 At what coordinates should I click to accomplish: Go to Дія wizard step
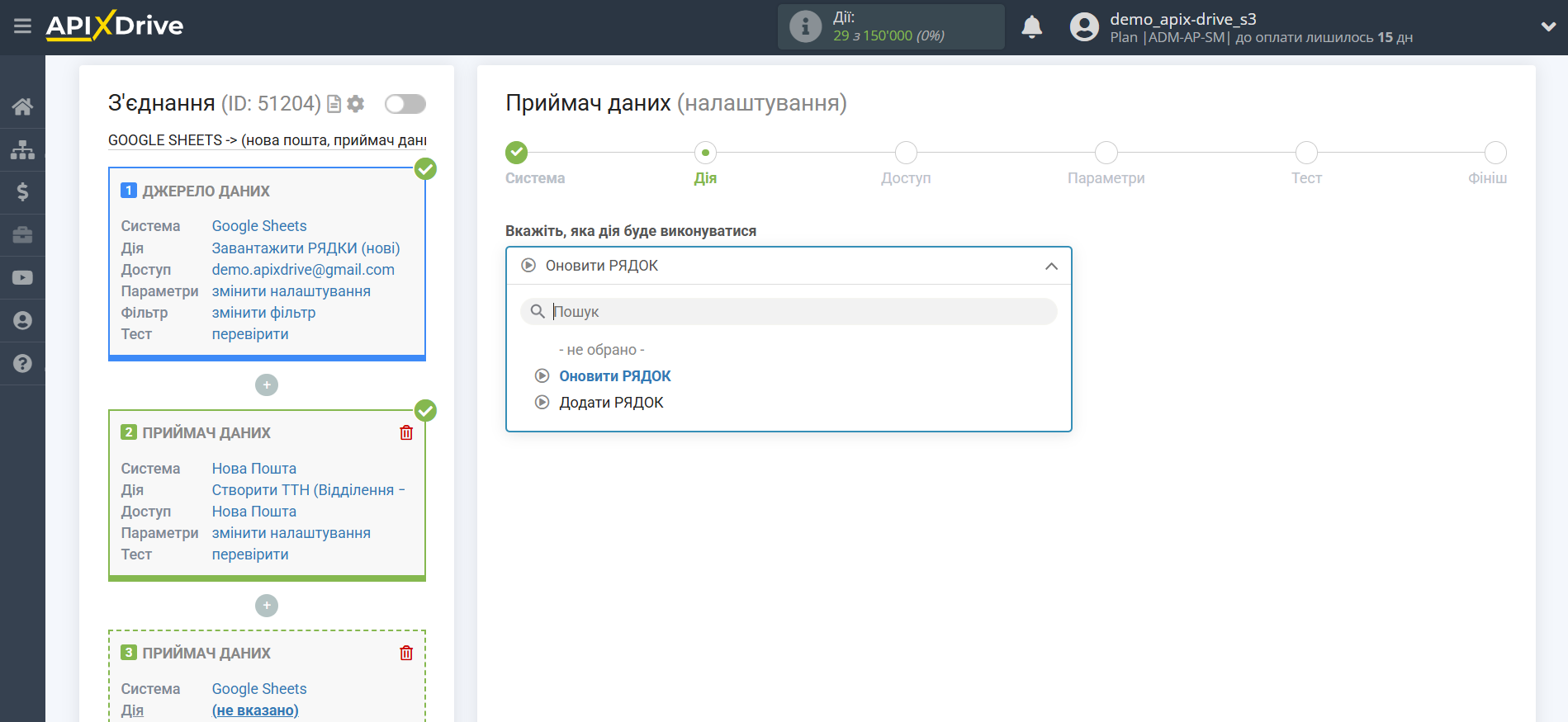705,153
